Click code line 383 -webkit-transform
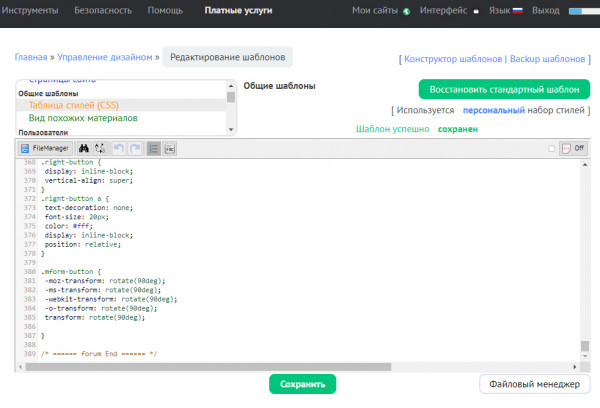 coord(111,299)
